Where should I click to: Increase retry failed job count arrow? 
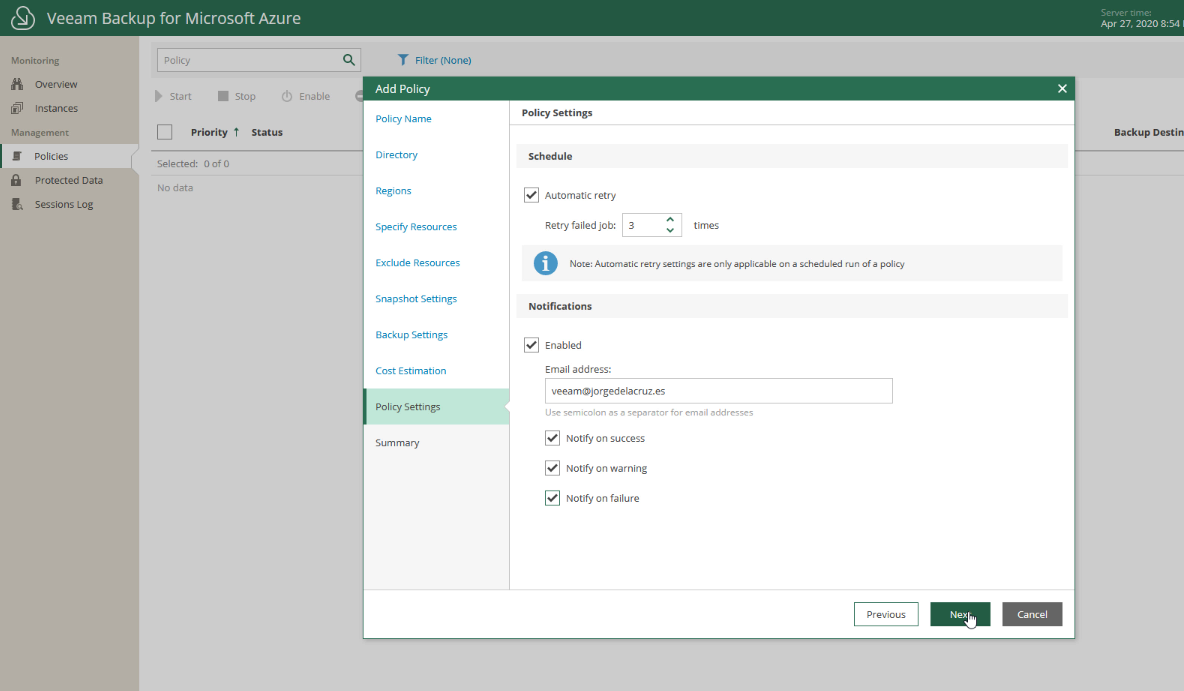pos(670,220)
